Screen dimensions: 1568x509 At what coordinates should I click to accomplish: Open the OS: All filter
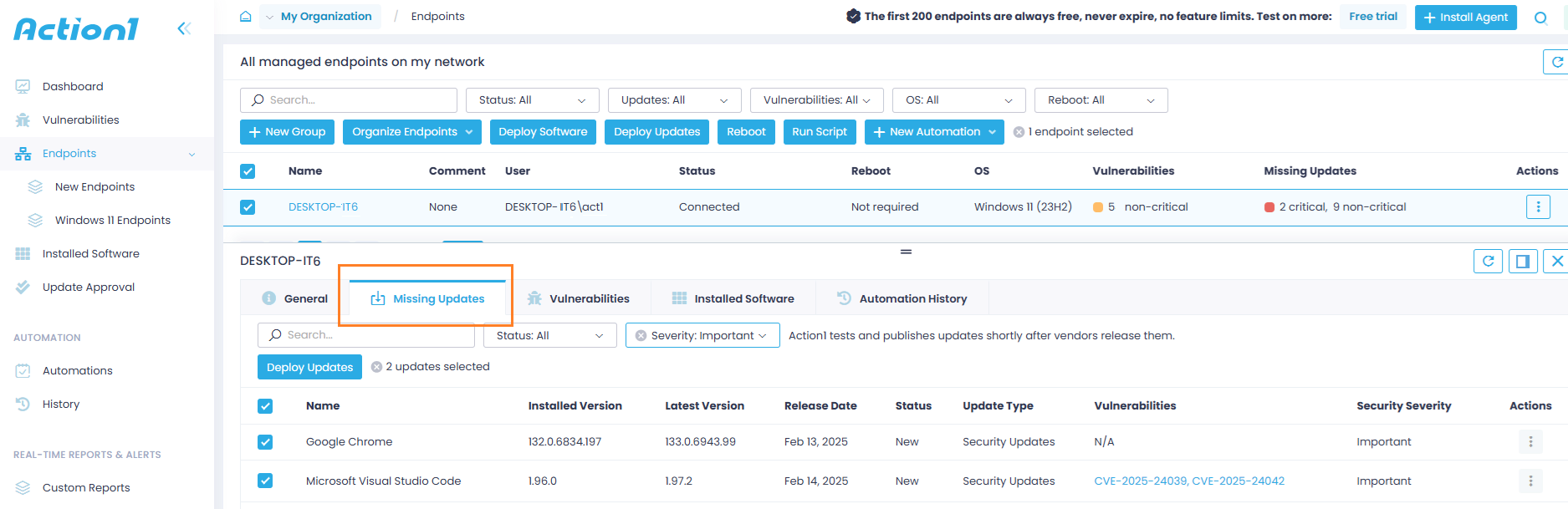[959, 100]
